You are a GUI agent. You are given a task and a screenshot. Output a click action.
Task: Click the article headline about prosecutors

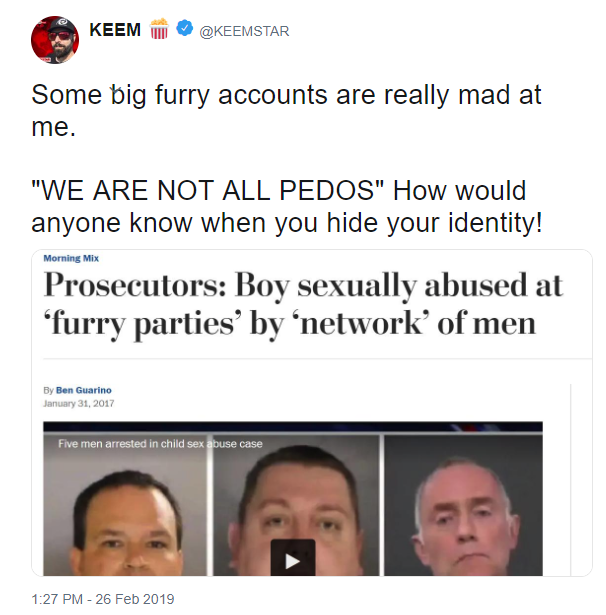303,304
